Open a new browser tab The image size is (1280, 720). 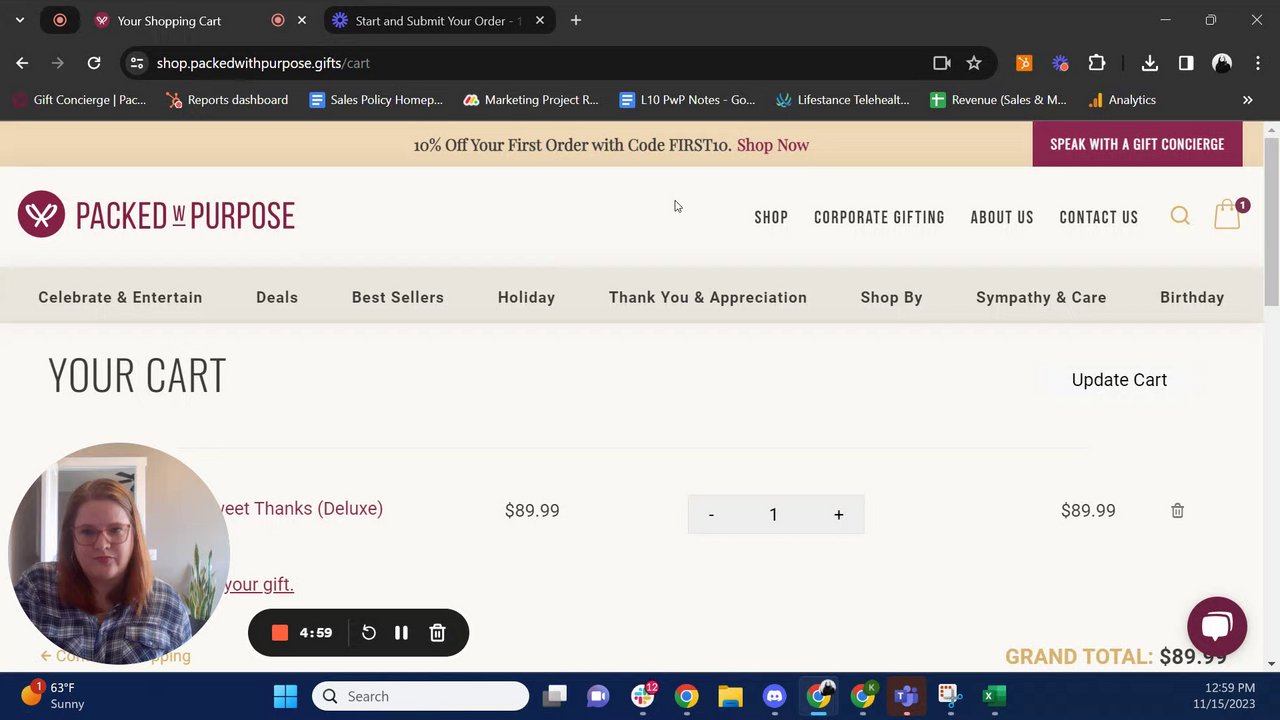(576, 20)
